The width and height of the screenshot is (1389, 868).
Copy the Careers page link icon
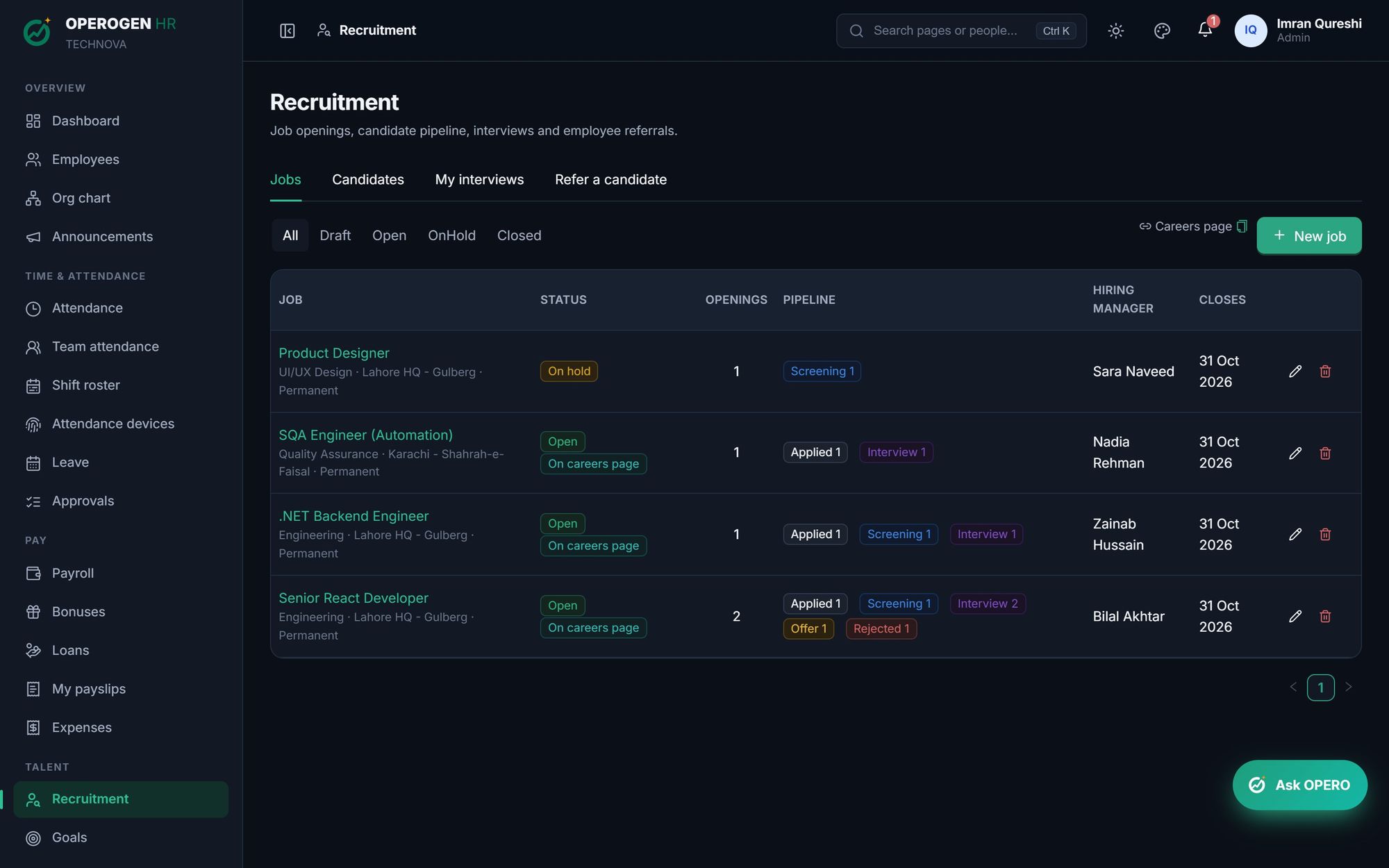tap(1242, 226)
